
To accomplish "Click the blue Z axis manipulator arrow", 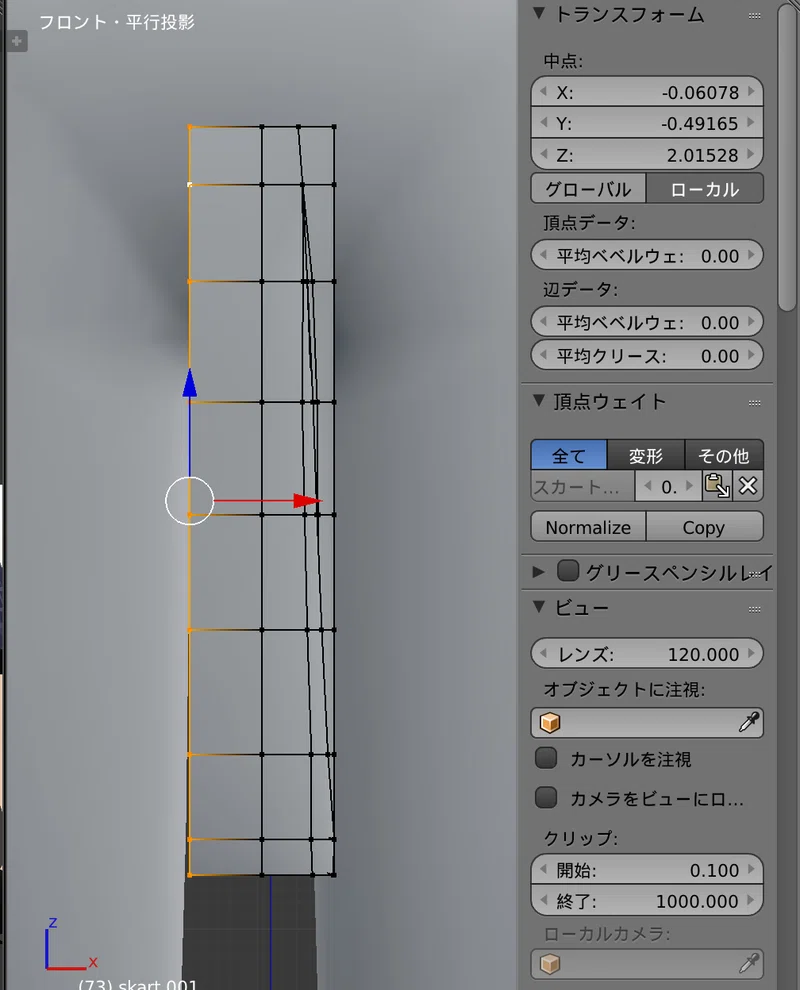I will [189, 383].
